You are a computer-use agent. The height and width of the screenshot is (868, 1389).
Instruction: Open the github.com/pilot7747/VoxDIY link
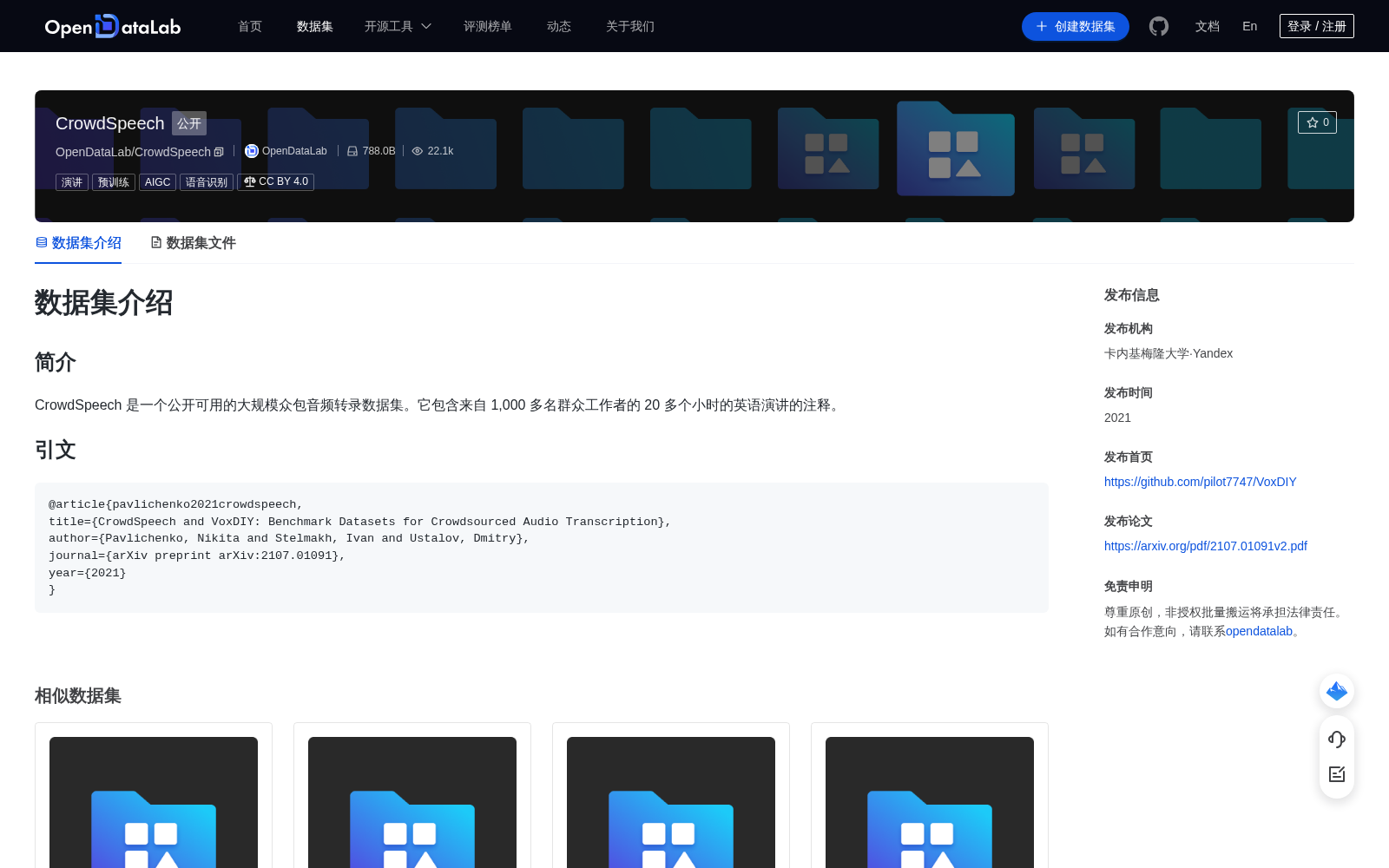[x=1201, y=482]
